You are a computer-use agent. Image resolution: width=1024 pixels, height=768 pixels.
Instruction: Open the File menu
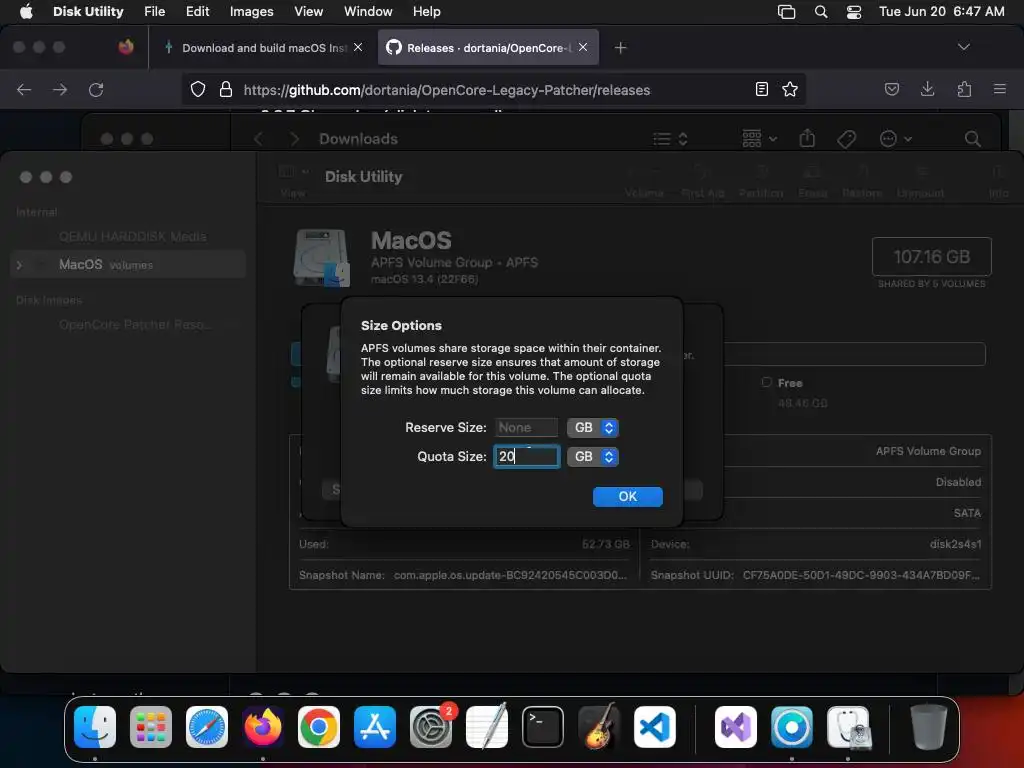tap(154, 12)
